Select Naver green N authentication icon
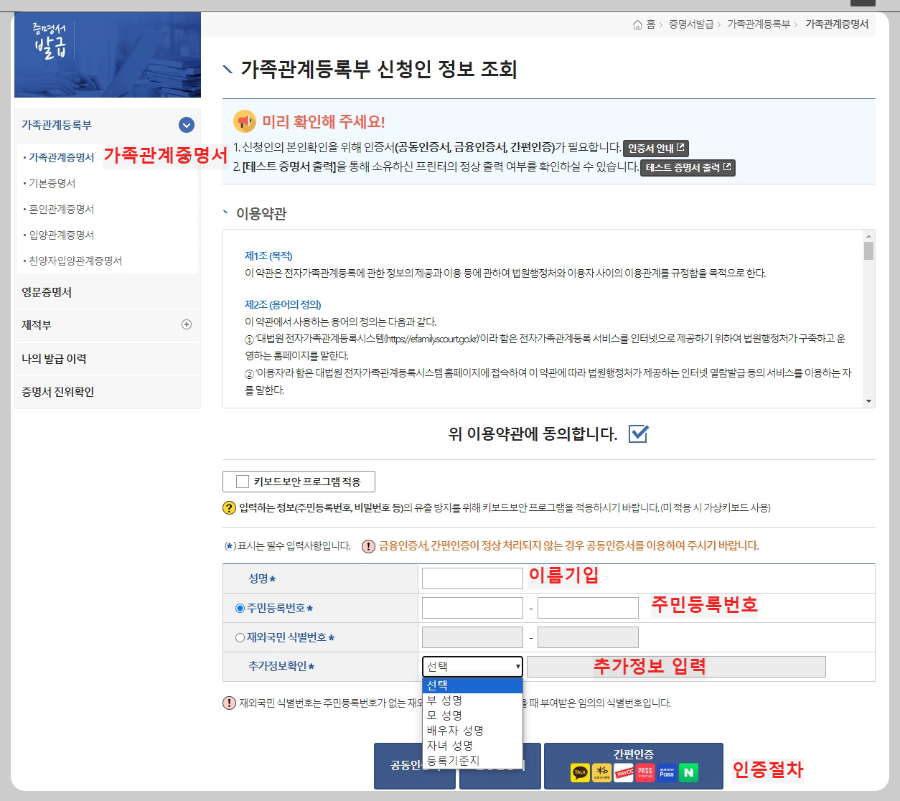Screen dimensions: 900x801 (688, 772)
